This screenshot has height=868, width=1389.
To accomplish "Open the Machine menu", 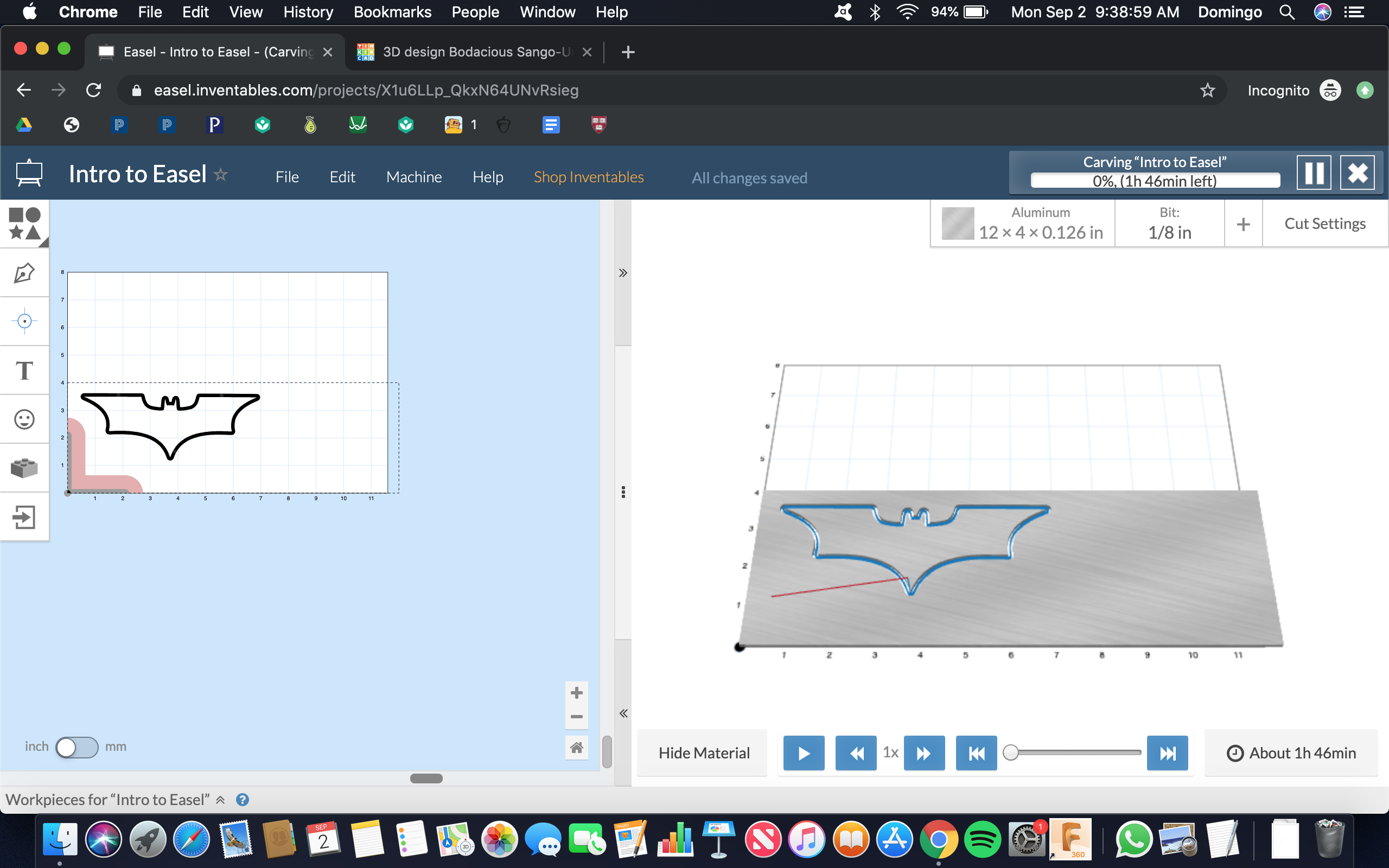I will (x=414, y=177).
